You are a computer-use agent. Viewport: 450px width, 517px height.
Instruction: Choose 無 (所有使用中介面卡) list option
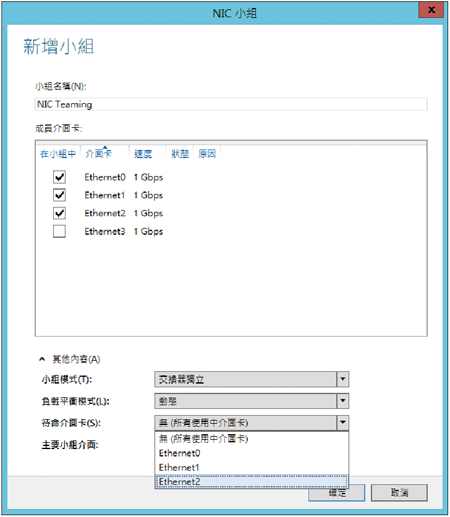252,439
